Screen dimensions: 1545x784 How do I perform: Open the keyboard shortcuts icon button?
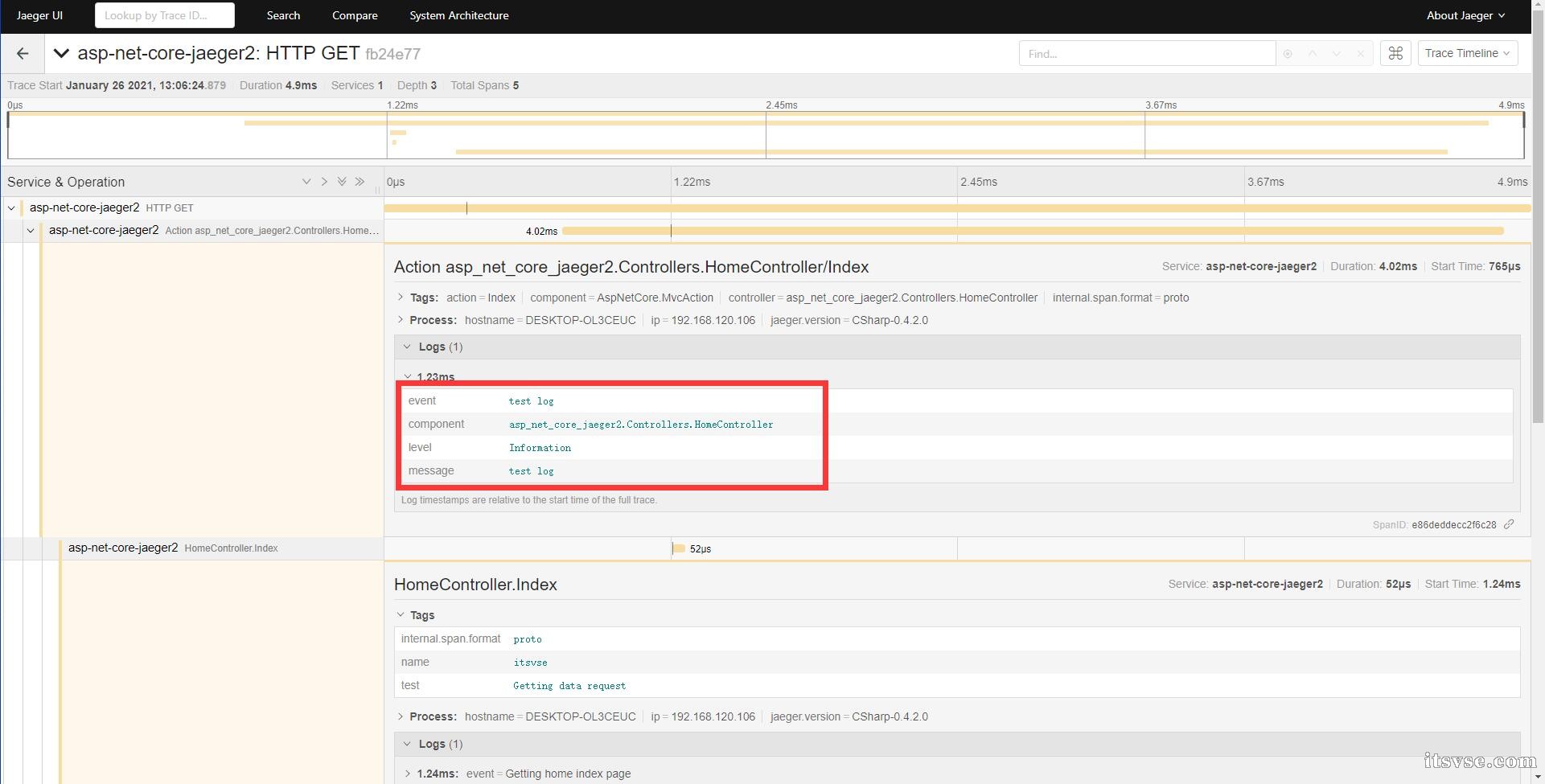(1395, 54)
